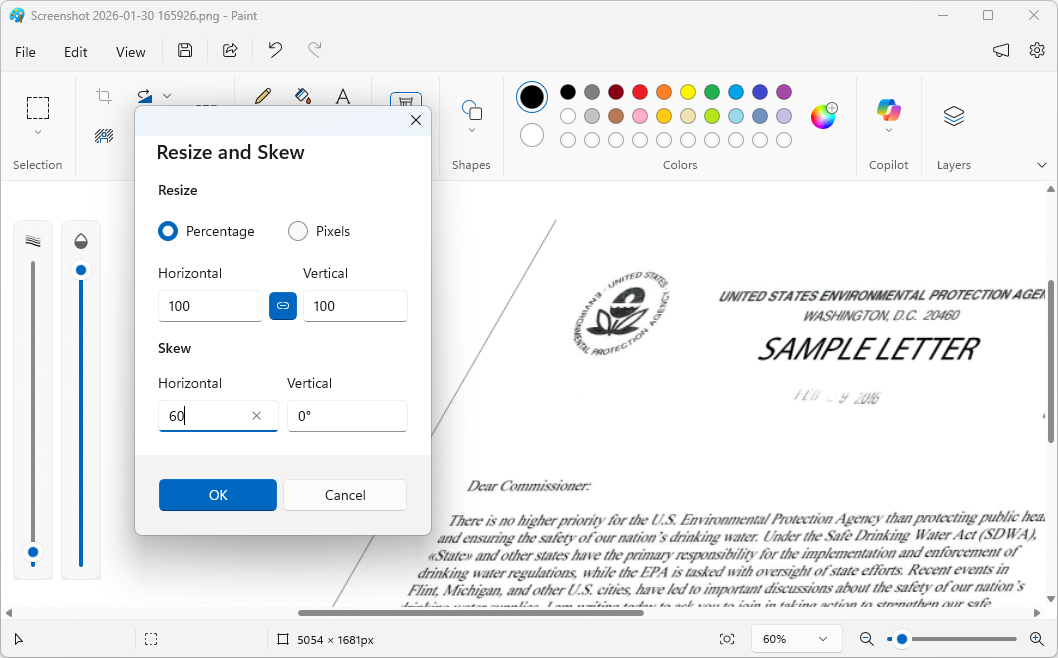Save the image using the save icon
The width and height of the screenshot is (1058, 658).
[184, 51]
